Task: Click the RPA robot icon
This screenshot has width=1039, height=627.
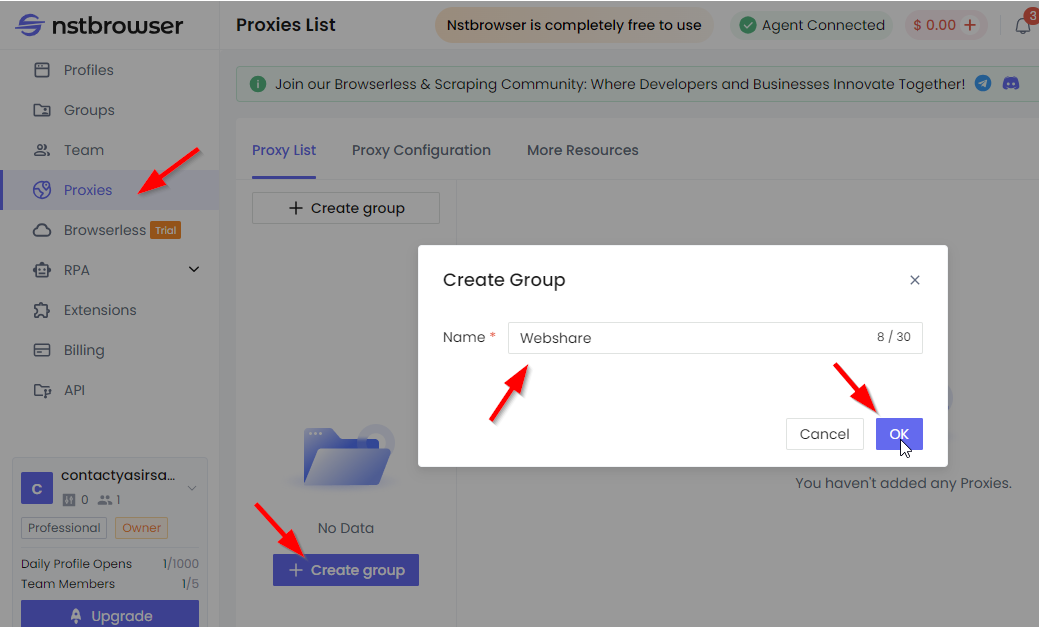Action: [x=42, y=270]
